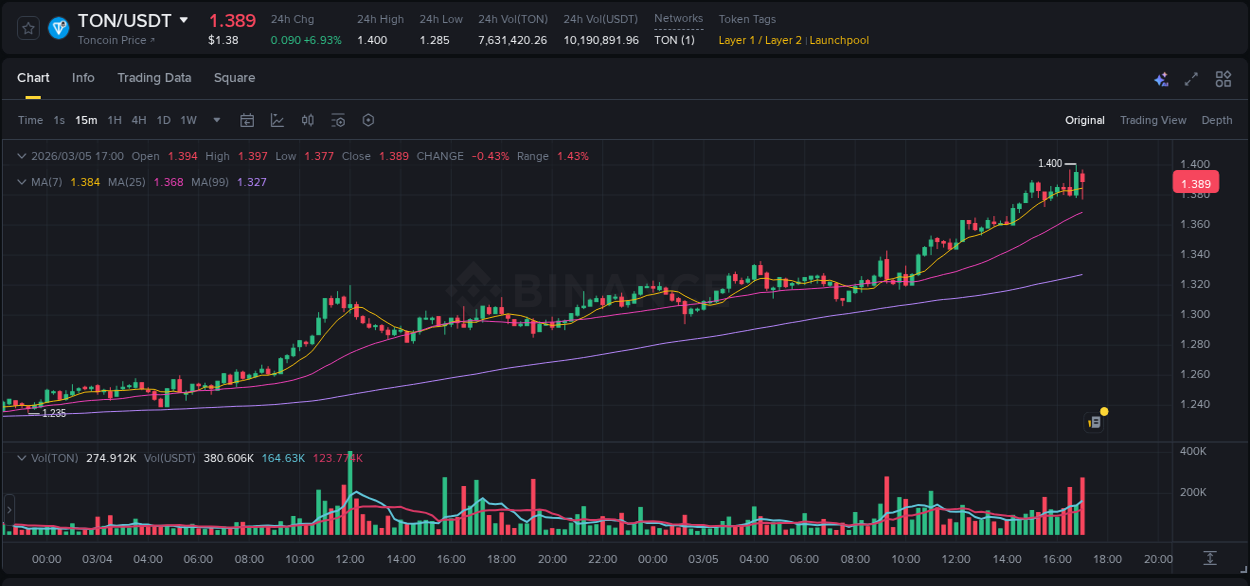The width and height of the screenshot is (1250, 586).
Task: Select the Depth view option
Action: click(x=1216, y=120)
